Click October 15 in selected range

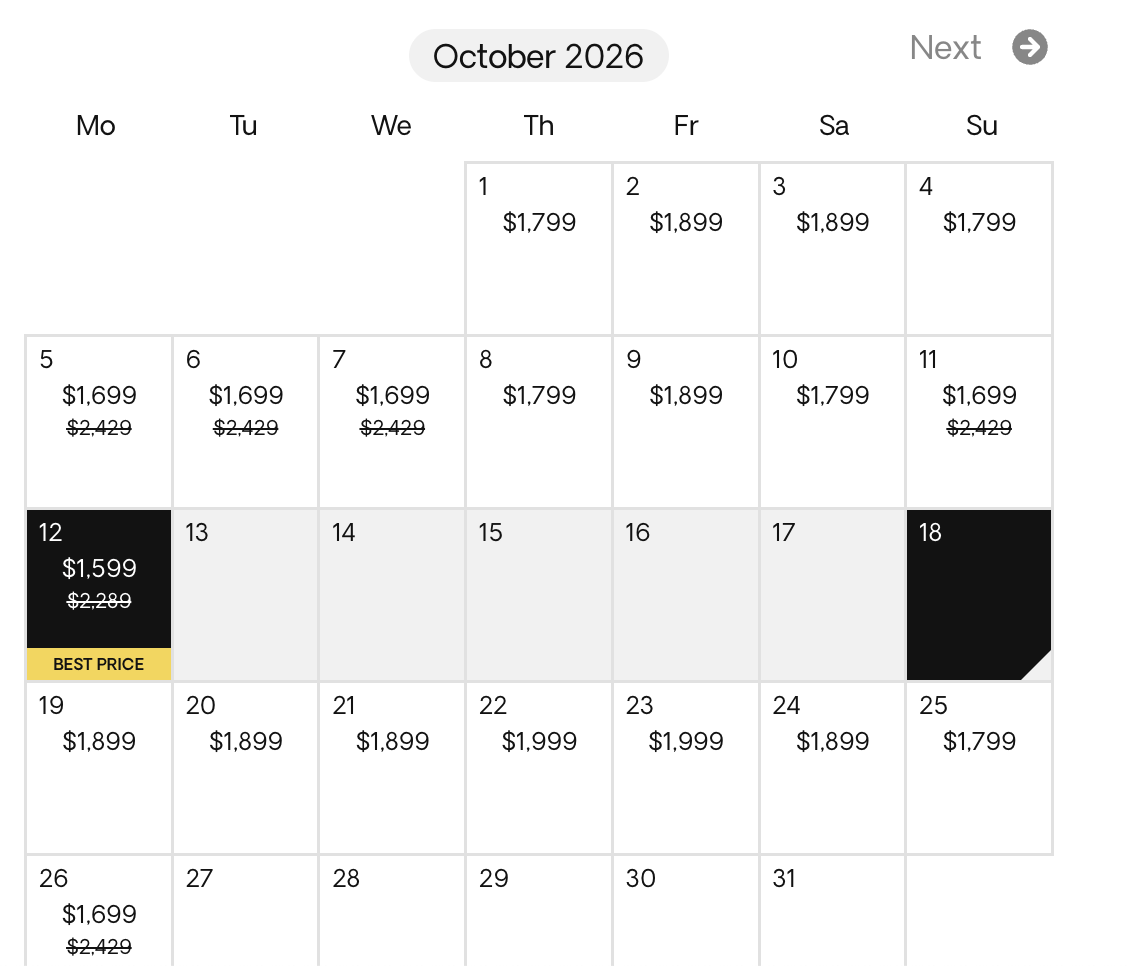click(x=539, y=595)
